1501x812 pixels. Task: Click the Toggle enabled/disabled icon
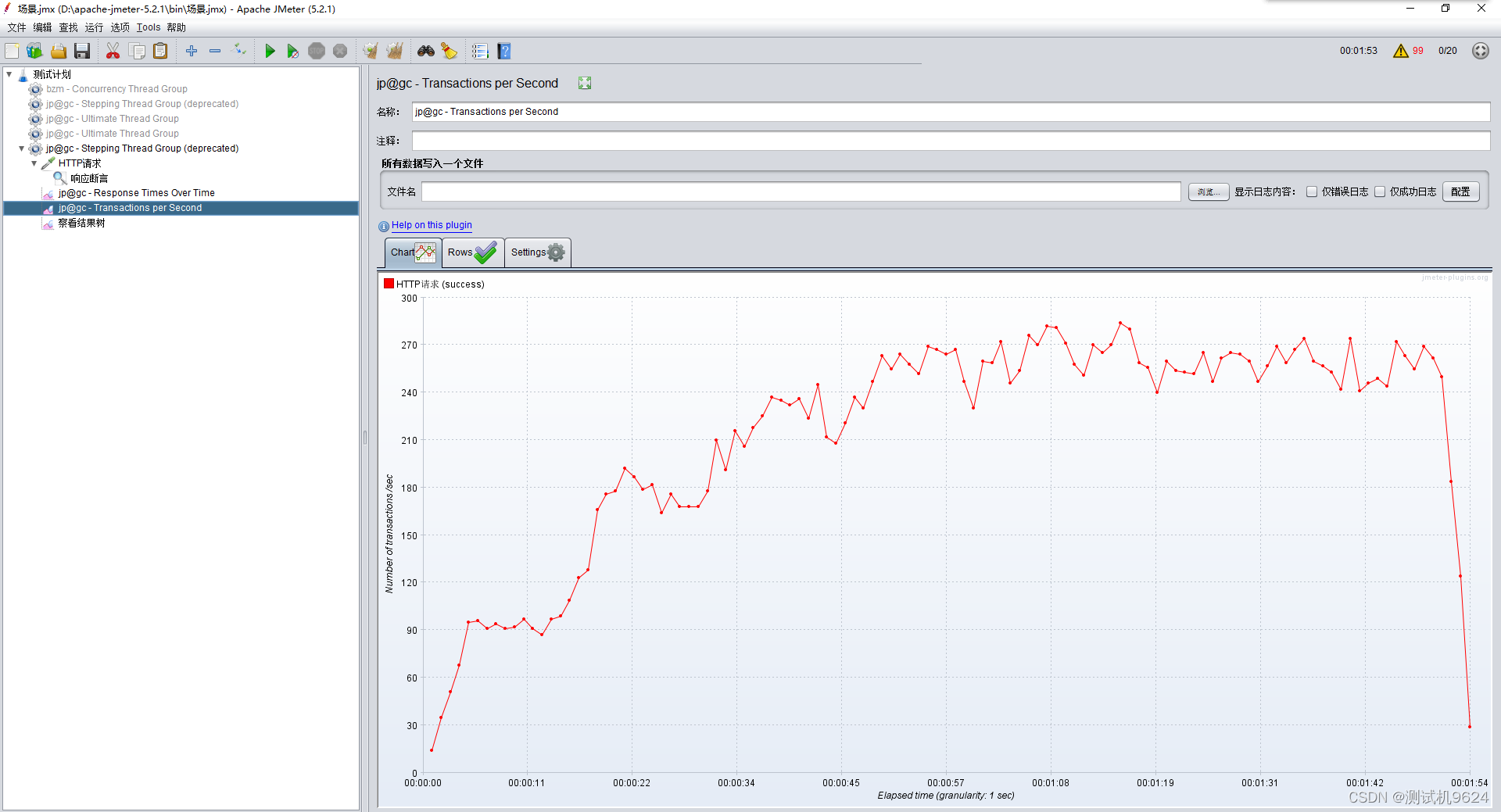coord(240,51)
